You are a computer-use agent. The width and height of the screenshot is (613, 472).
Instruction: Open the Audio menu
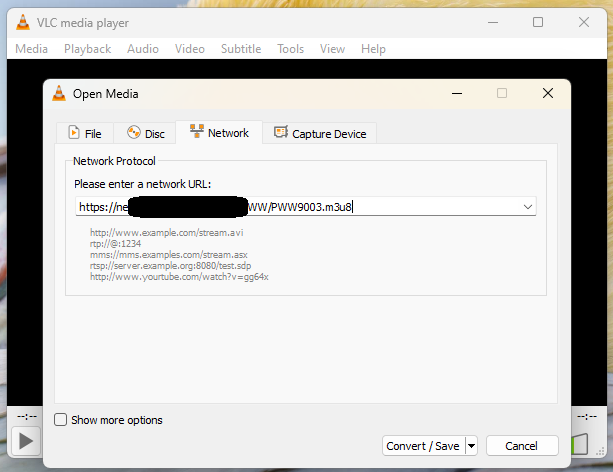[143, 49]
